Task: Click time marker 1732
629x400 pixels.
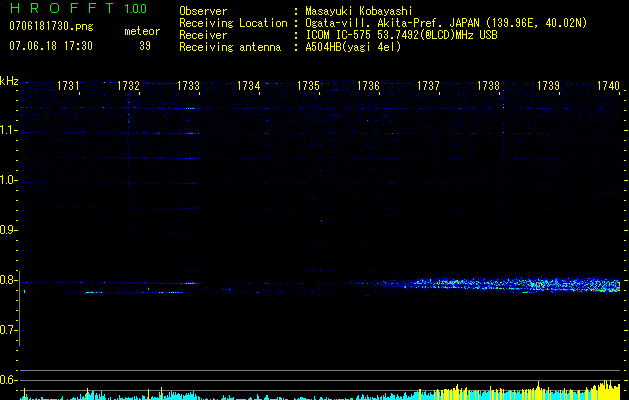Action: pyautogui.click(x=128, y=86)
